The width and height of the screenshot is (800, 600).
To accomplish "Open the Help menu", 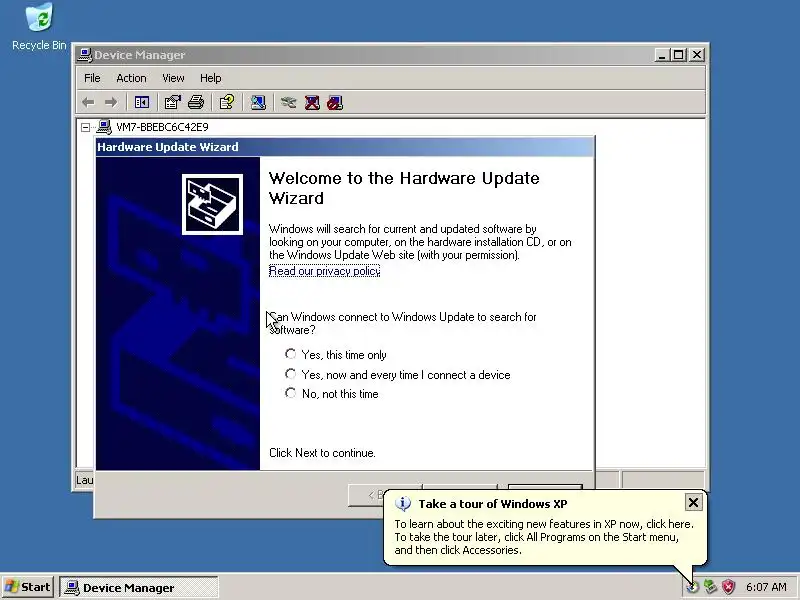I will [210, 78].
